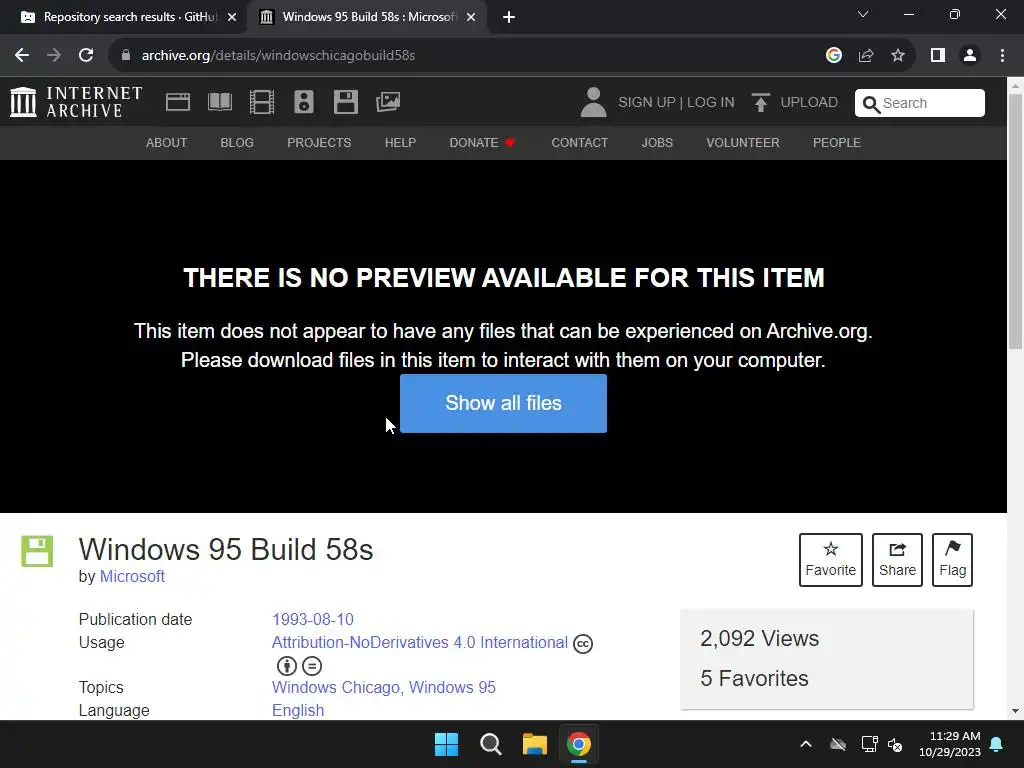Click the SIGN UP link

coord(647,103)
